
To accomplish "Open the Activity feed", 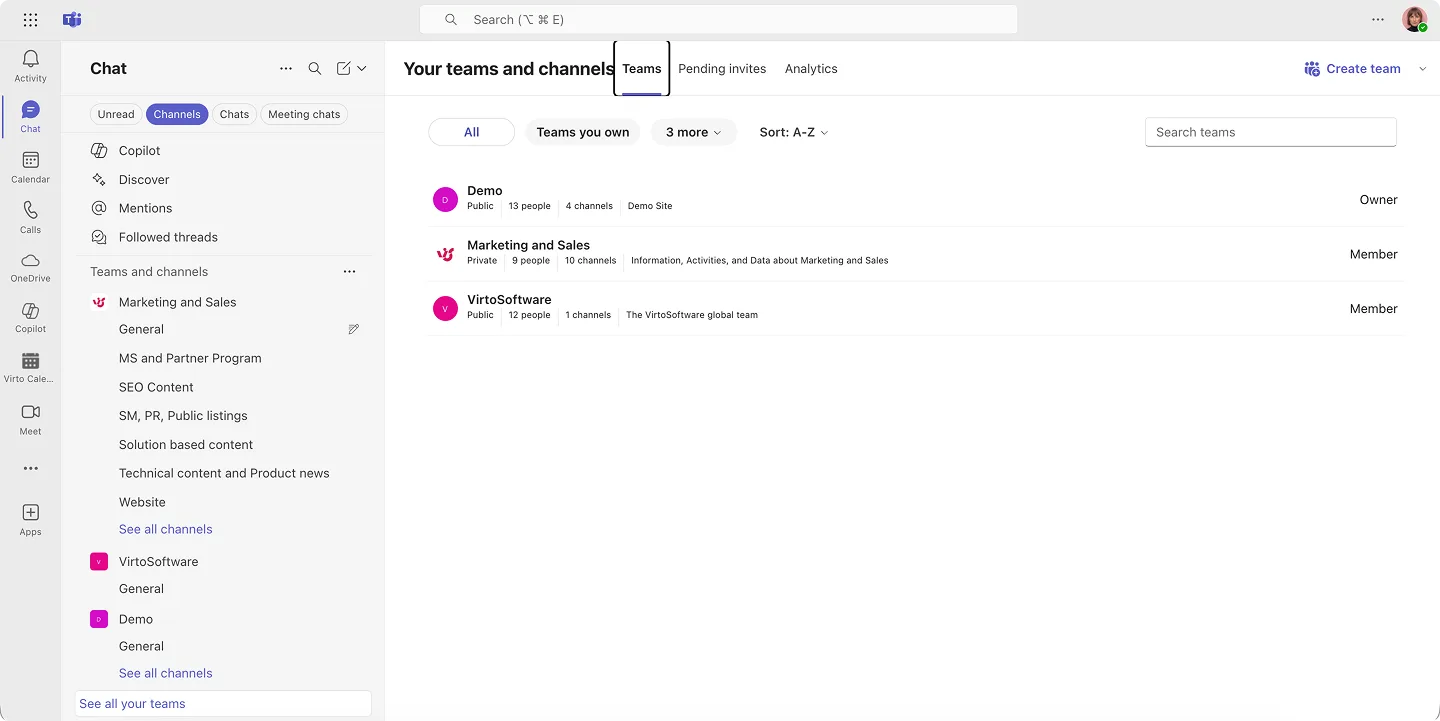I will pyautogui.click(x=30, y=63).
